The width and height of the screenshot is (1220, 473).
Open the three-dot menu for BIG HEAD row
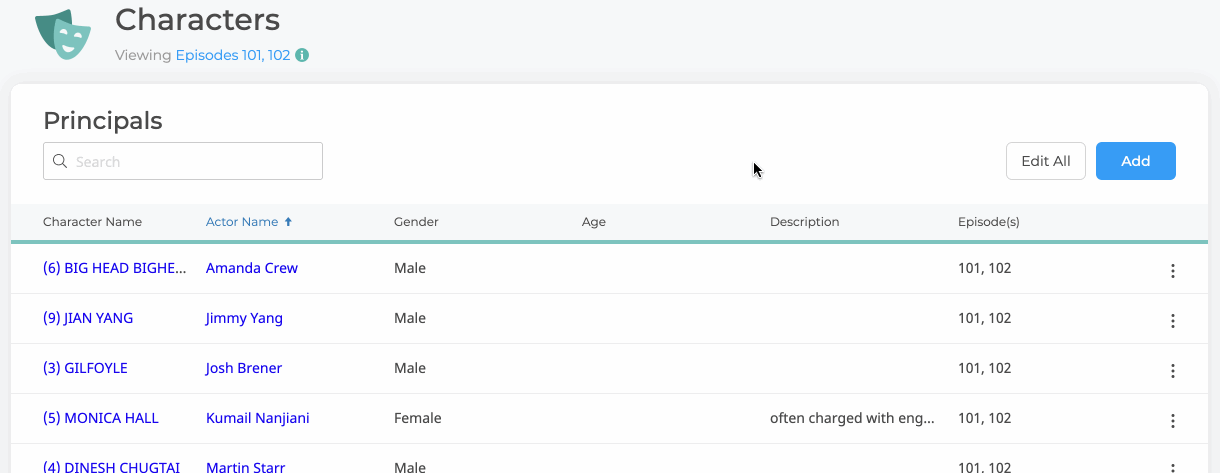point(1173,271)
